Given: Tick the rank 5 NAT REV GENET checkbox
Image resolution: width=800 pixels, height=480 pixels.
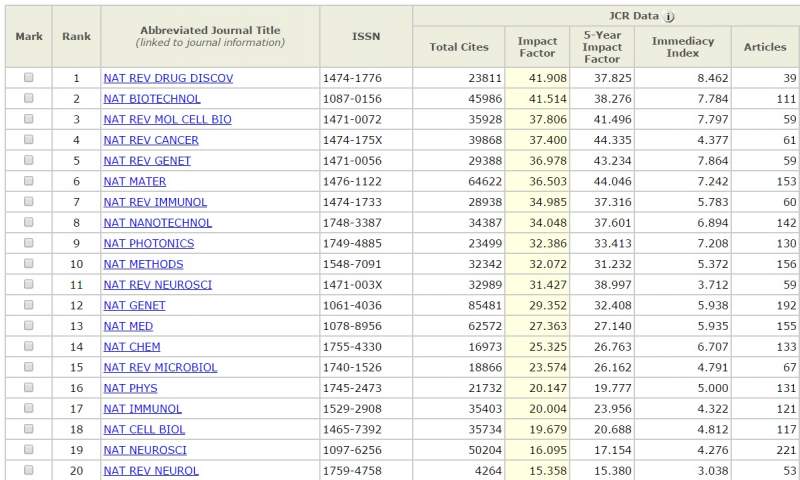Looking at the screenshot, I should coord(29,160).
